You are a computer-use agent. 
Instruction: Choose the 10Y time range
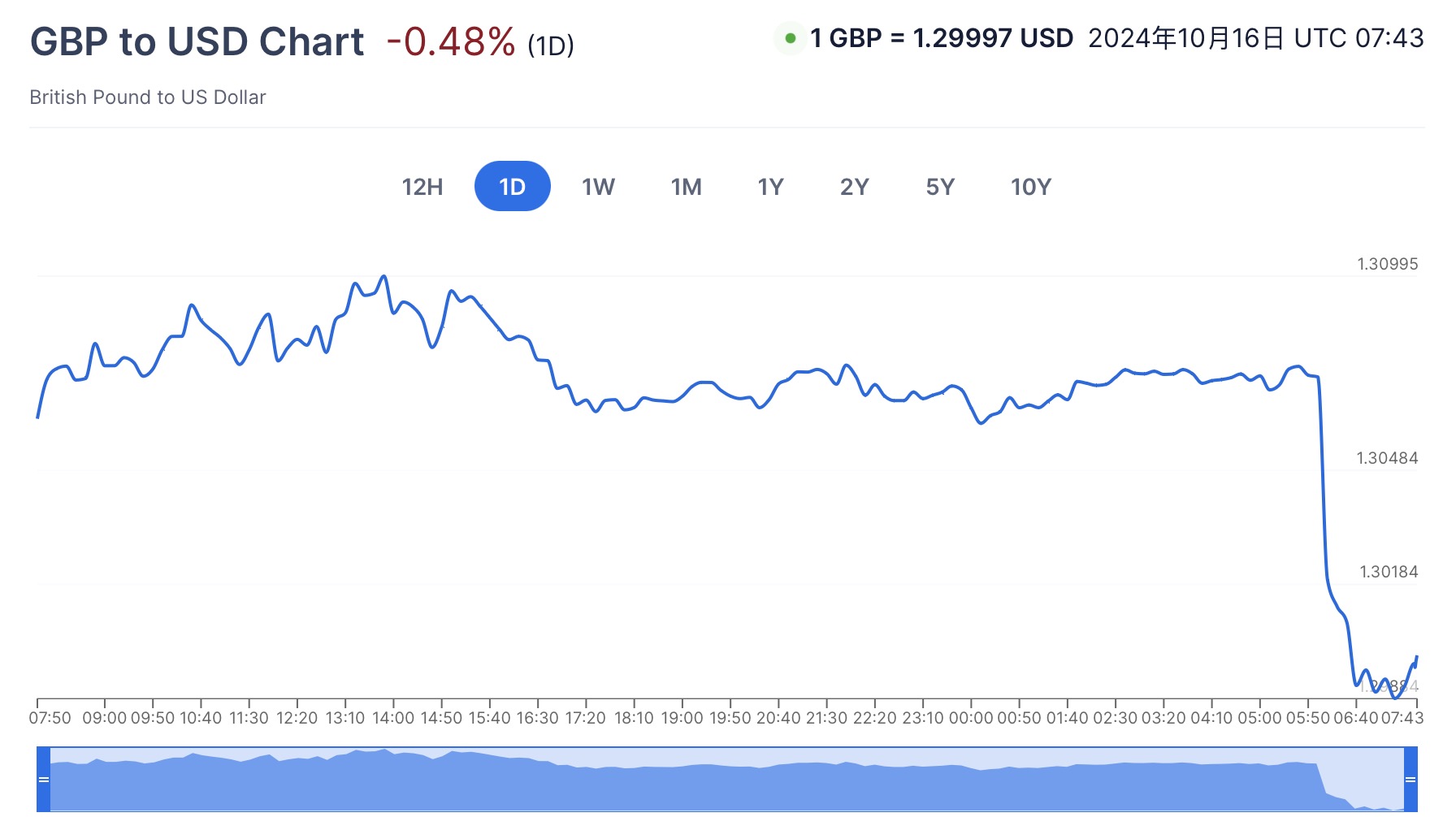tap(1030, 187)
